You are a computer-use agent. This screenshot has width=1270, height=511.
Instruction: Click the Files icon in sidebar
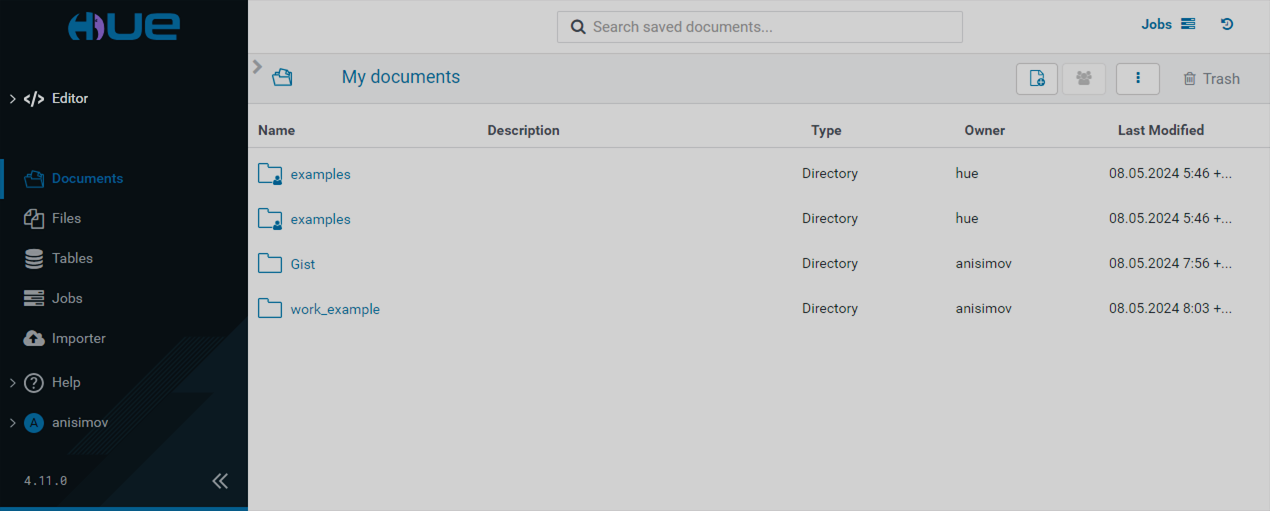[x=34, y=218]
